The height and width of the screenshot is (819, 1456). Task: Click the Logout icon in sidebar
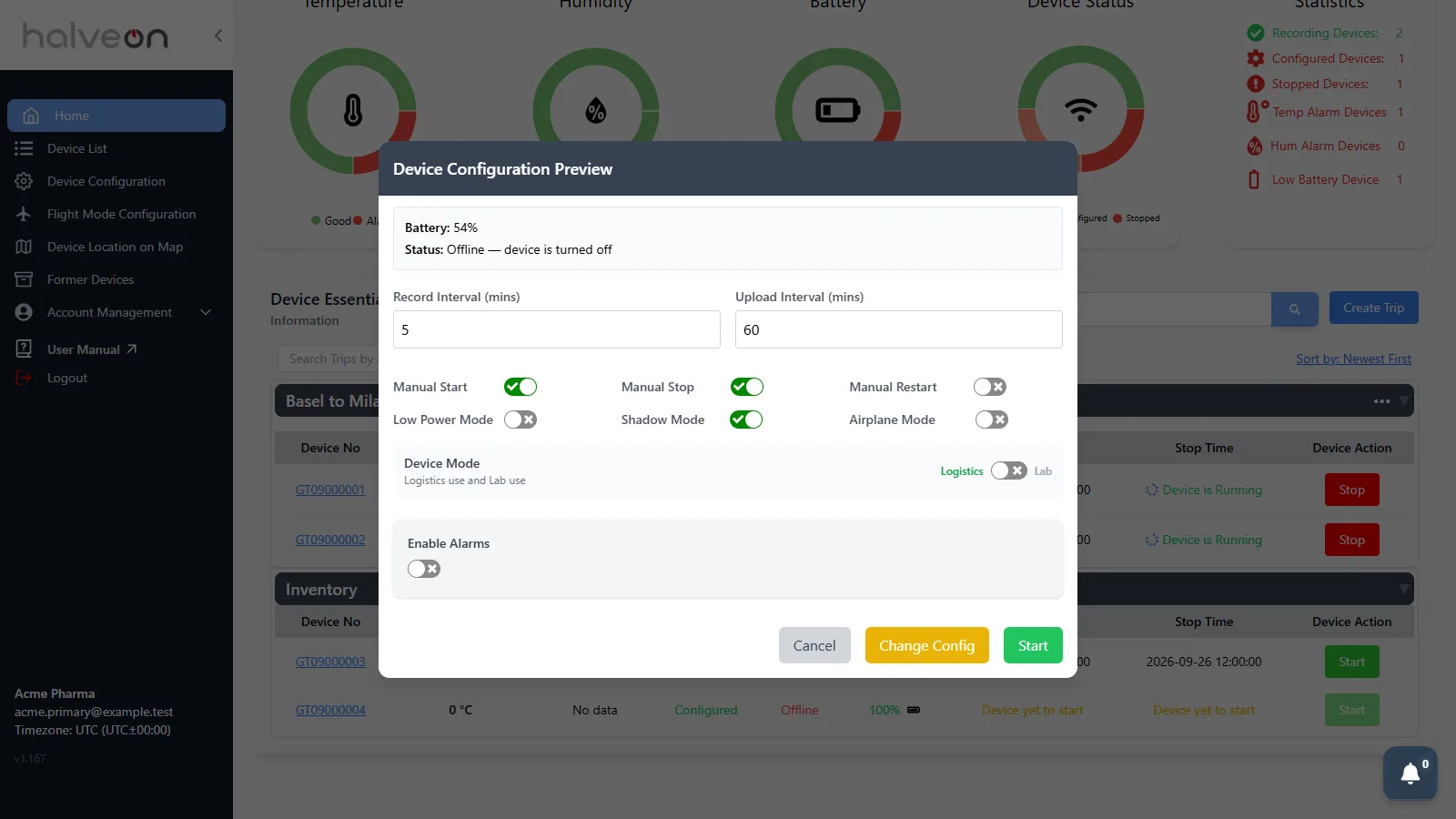click(24, 378)
